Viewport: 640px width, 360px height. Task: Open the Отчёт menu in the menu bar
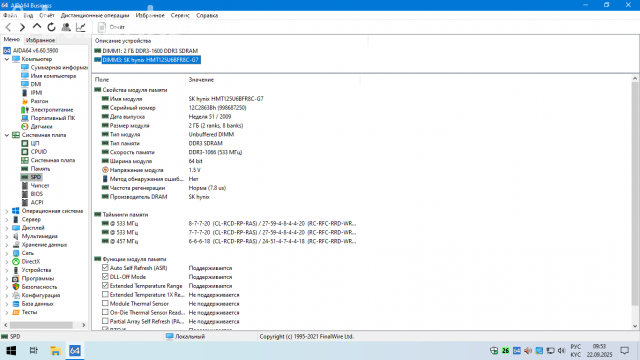point(47,16)
